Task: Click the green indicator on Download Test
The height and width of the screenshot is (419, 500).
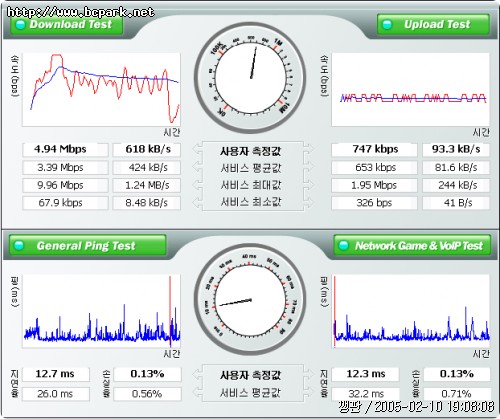Action: point(21,24)
